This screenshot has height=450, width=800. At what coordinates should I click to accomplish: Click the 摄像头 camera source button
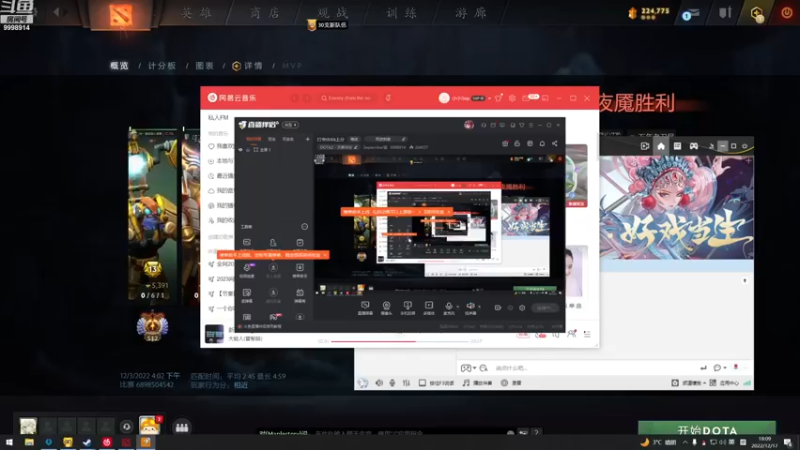point(386,308)
